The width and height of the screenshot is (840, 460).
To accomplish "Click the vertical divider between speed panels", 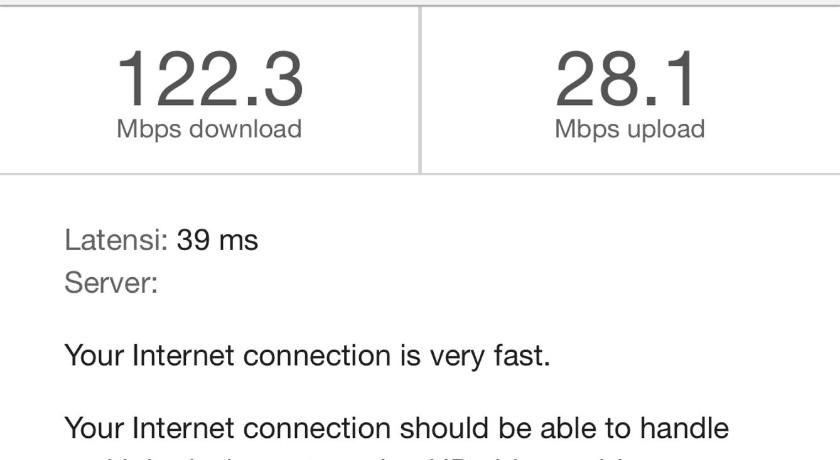I will (420, 90).
